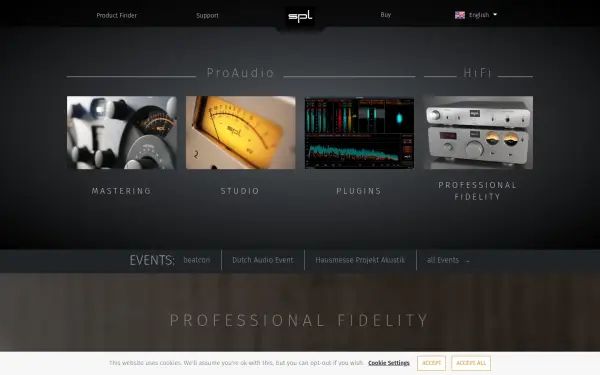Open the HiFi amplifier thumbnail

478,132
